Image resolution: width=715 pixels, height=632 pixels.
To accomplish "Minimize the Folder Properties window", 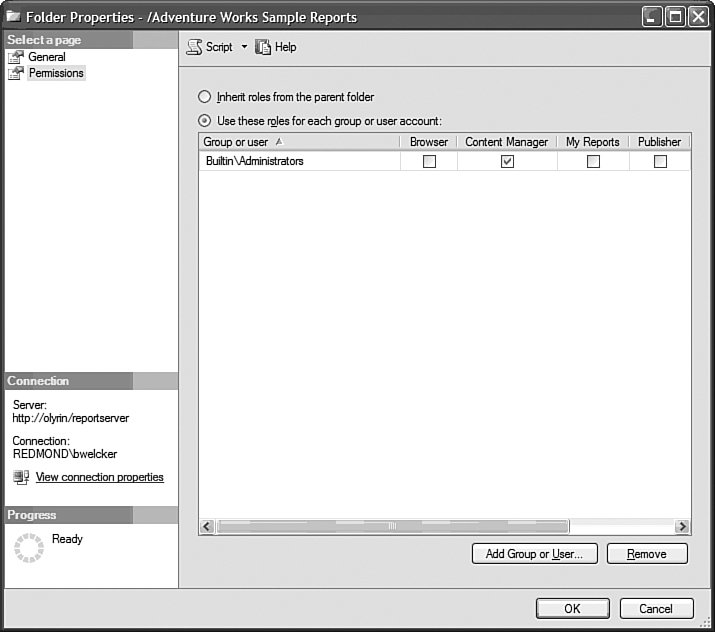I will click(652, 17).
